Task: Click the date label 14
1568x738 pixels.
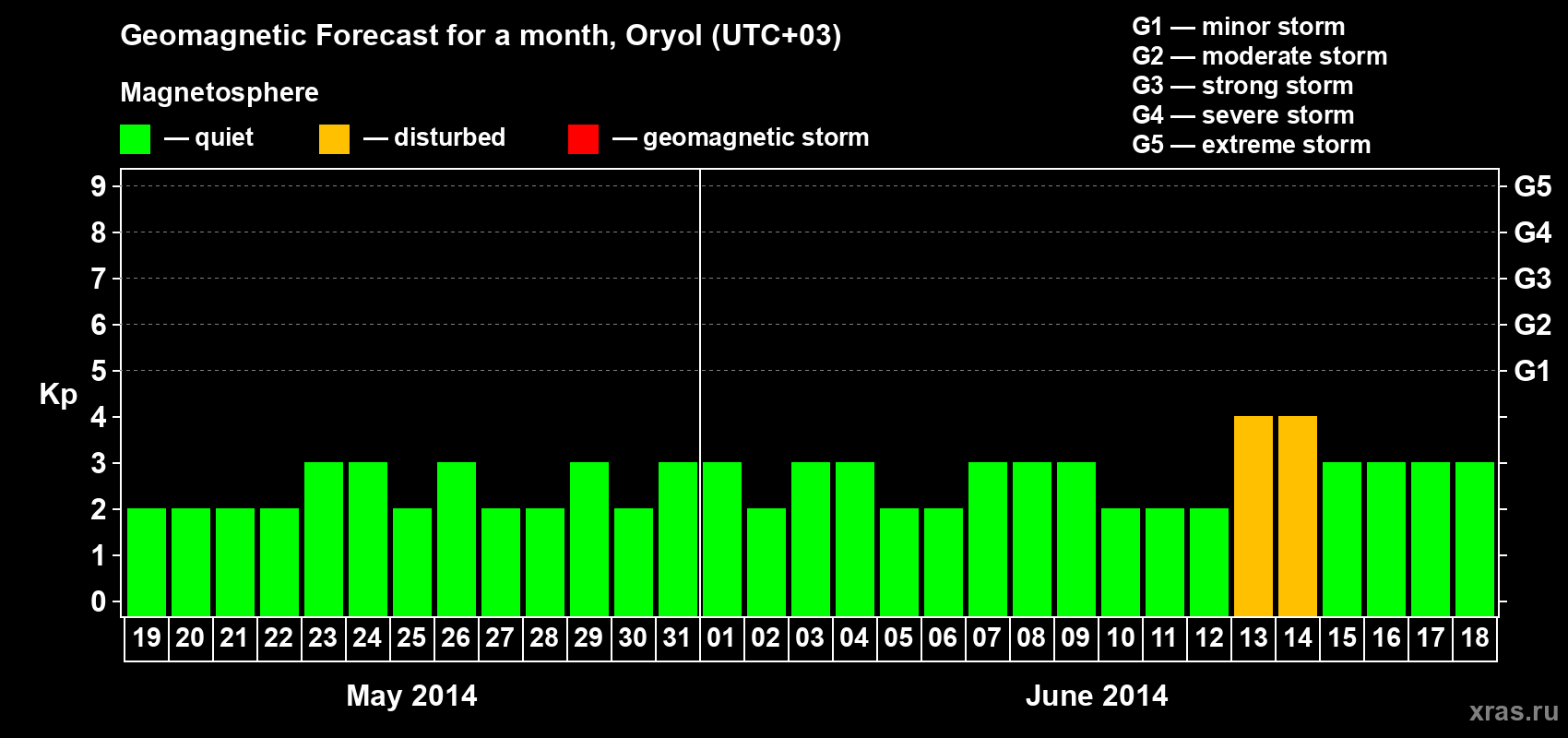Action: pyautogui.click(x=1298, y=637)
